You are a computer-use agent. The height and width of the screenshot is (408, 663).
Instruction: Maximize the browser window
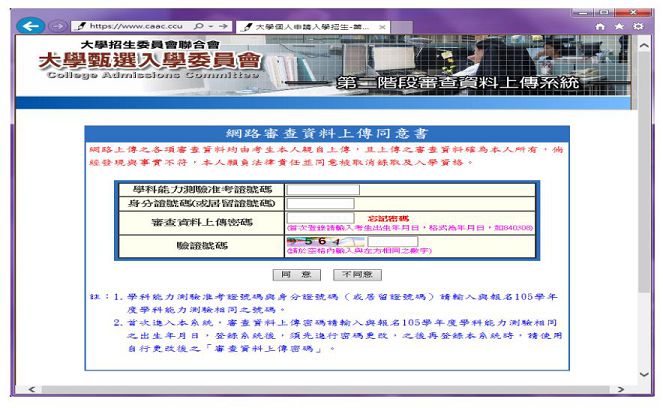click(604, 13)
